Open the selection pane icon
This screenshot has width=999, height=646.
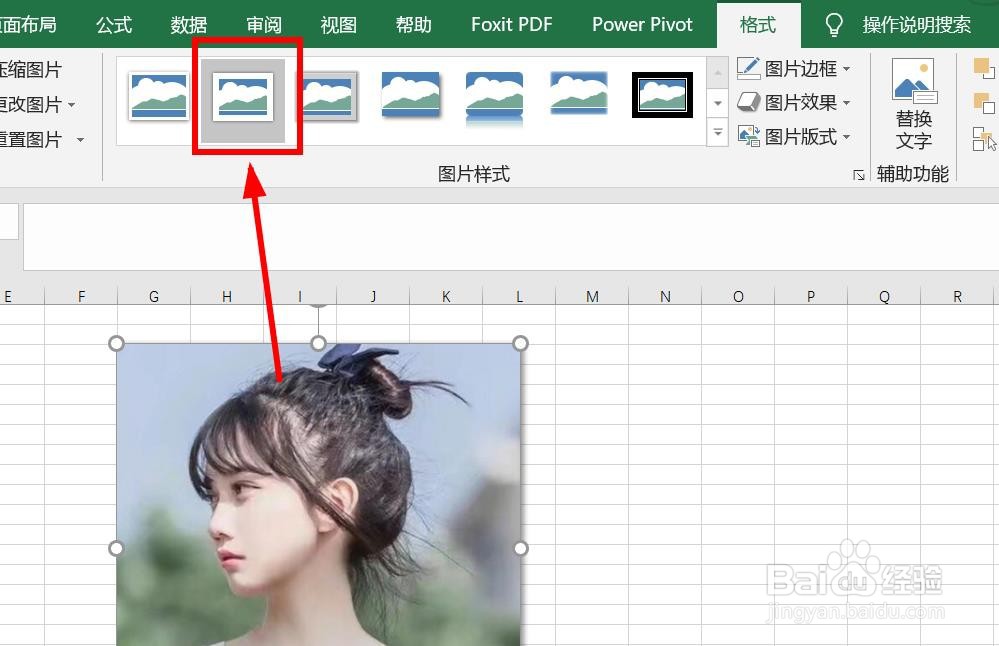pos(984,138)
